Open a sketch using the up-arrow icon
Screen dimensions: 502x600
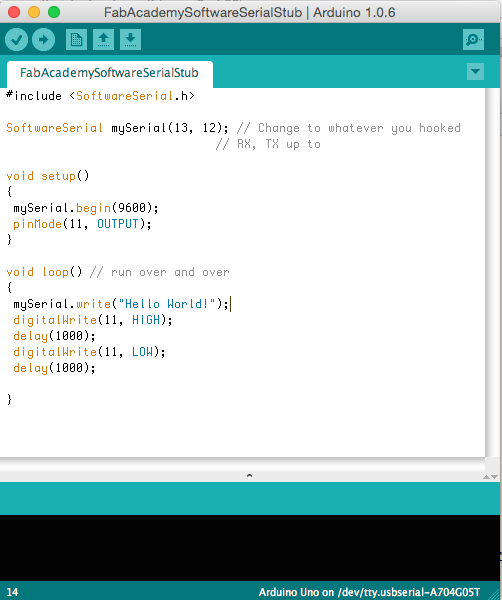103,39
